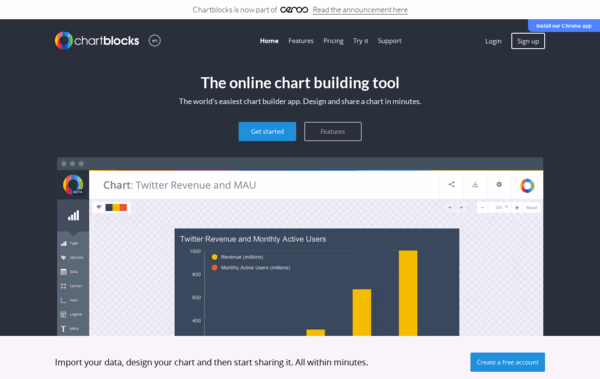The image size is (600, 379).
Task: Click the orange-red palette swatch
Action: pos(123,207)
